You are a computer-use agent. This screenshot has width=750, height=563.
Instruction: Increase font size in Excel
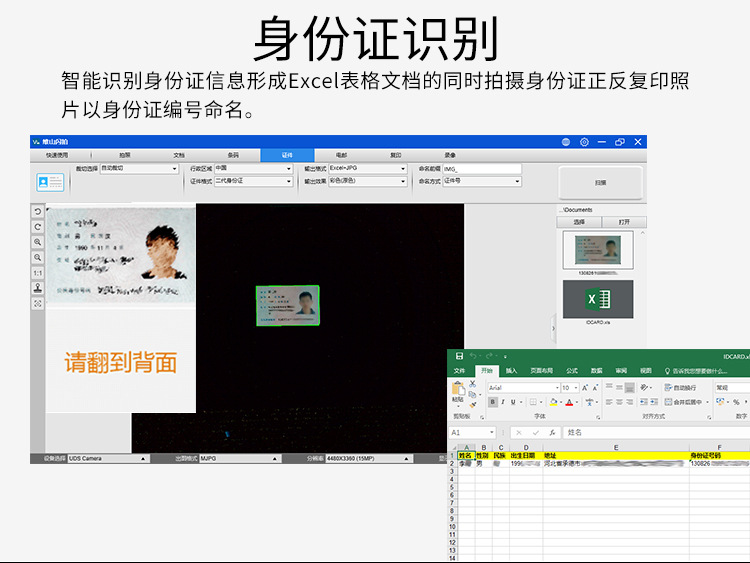[x=585, y=387]
